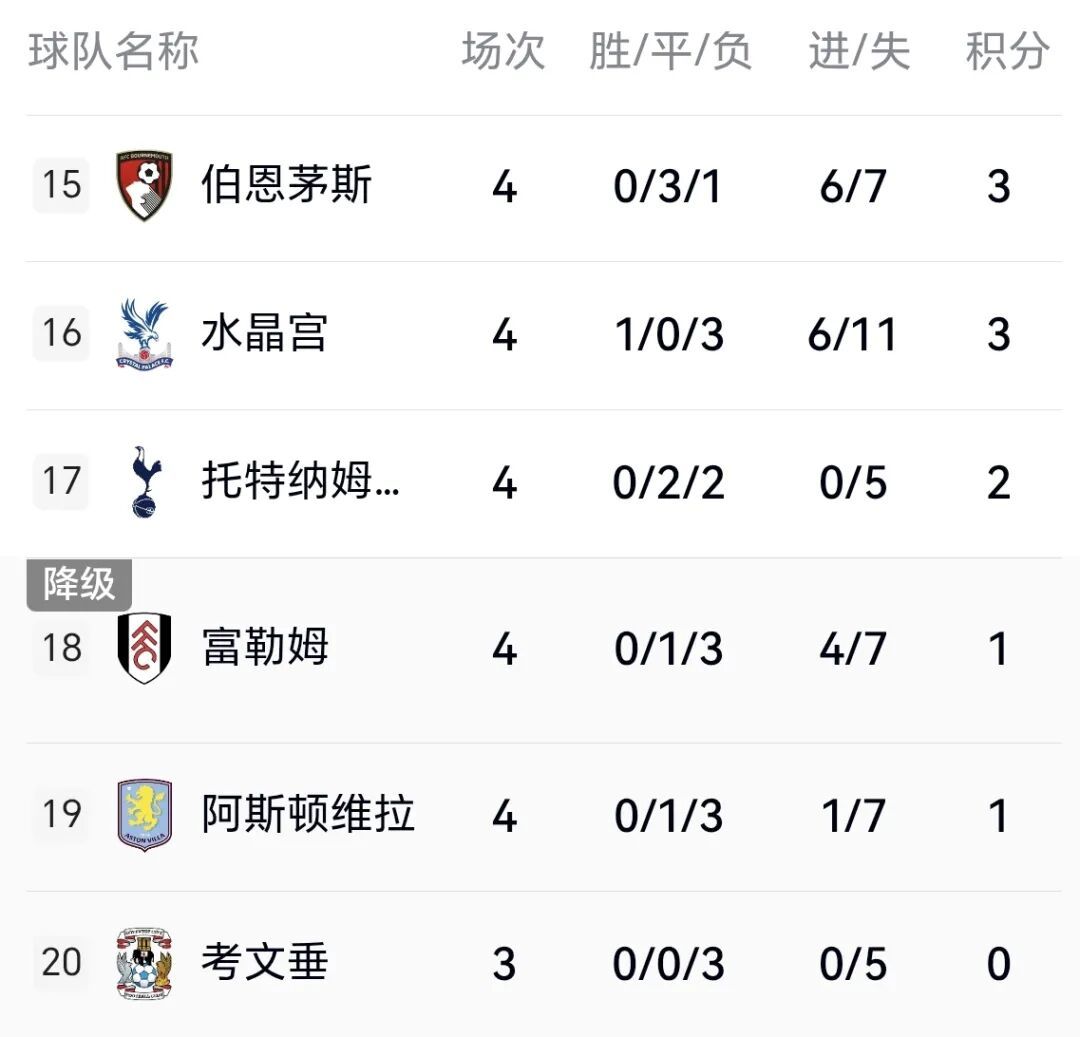Image resolution: width=1080 pixels, height=1037 pixels.
Task: Open team name 考文垂
Action: point(264,962)
